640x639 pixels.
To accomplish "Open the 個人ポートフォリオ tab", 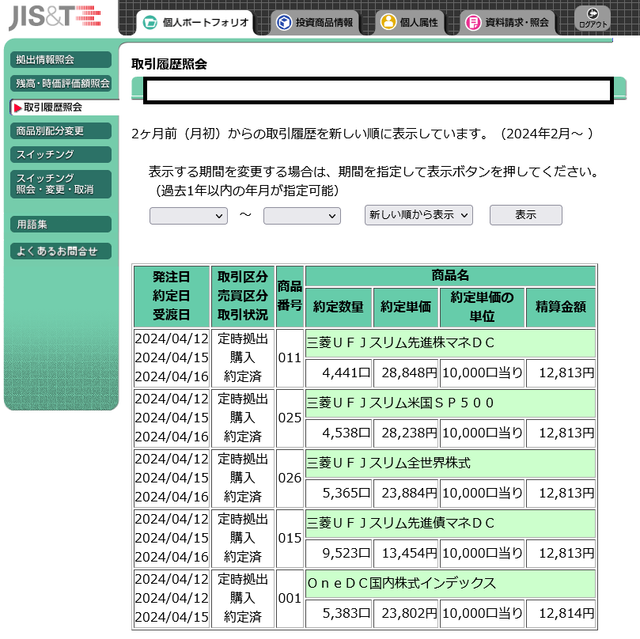I will pos(195,22).
